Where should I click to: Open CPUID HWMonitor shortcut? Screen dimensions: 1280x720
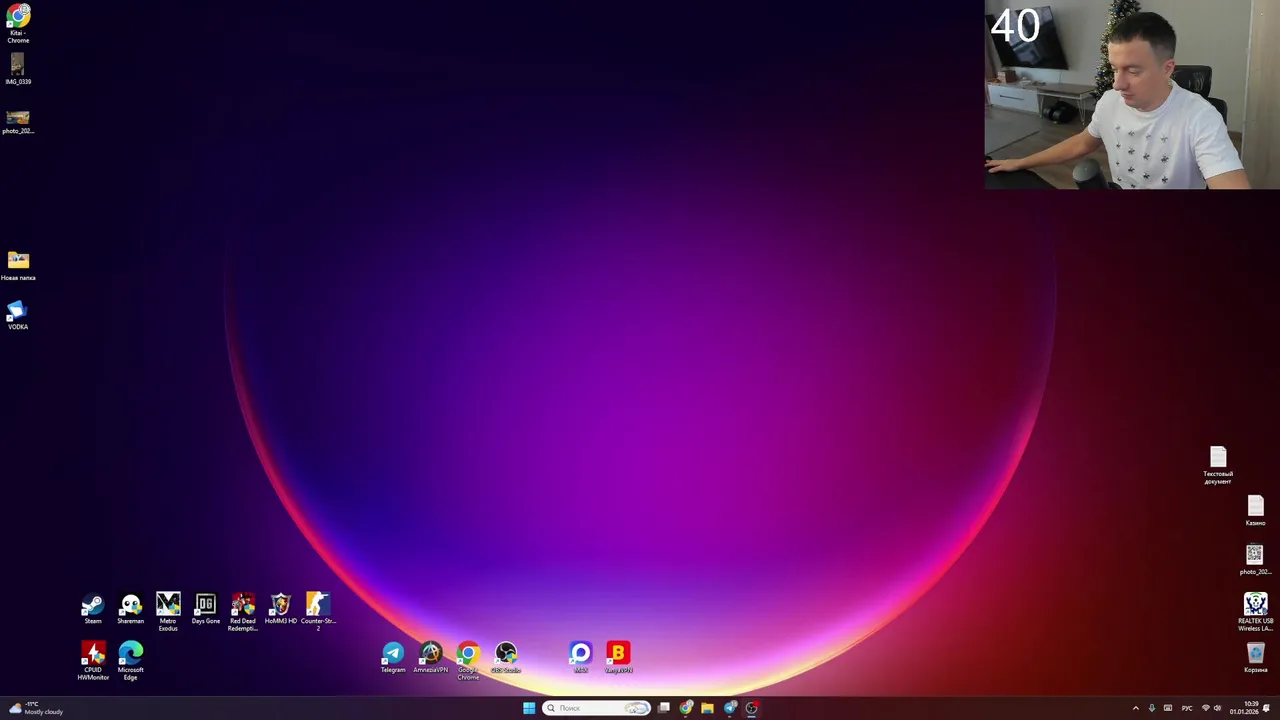coord(93,661)
